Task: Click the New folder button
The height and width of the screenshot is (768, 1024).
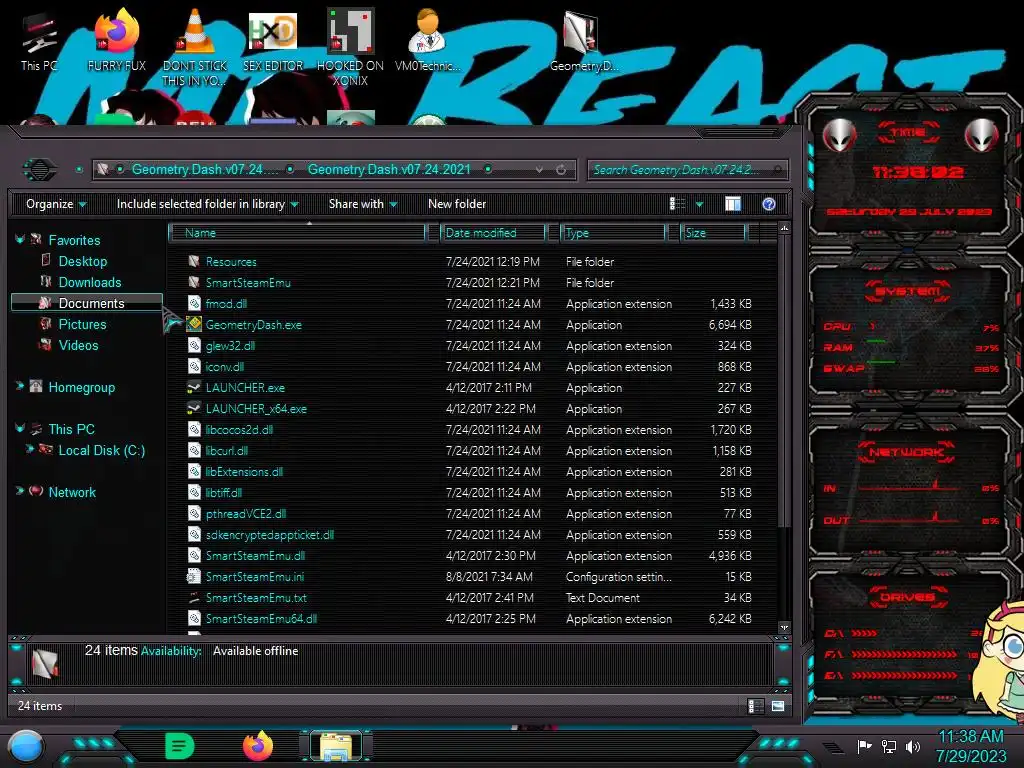Action: (x=457, y=204)
